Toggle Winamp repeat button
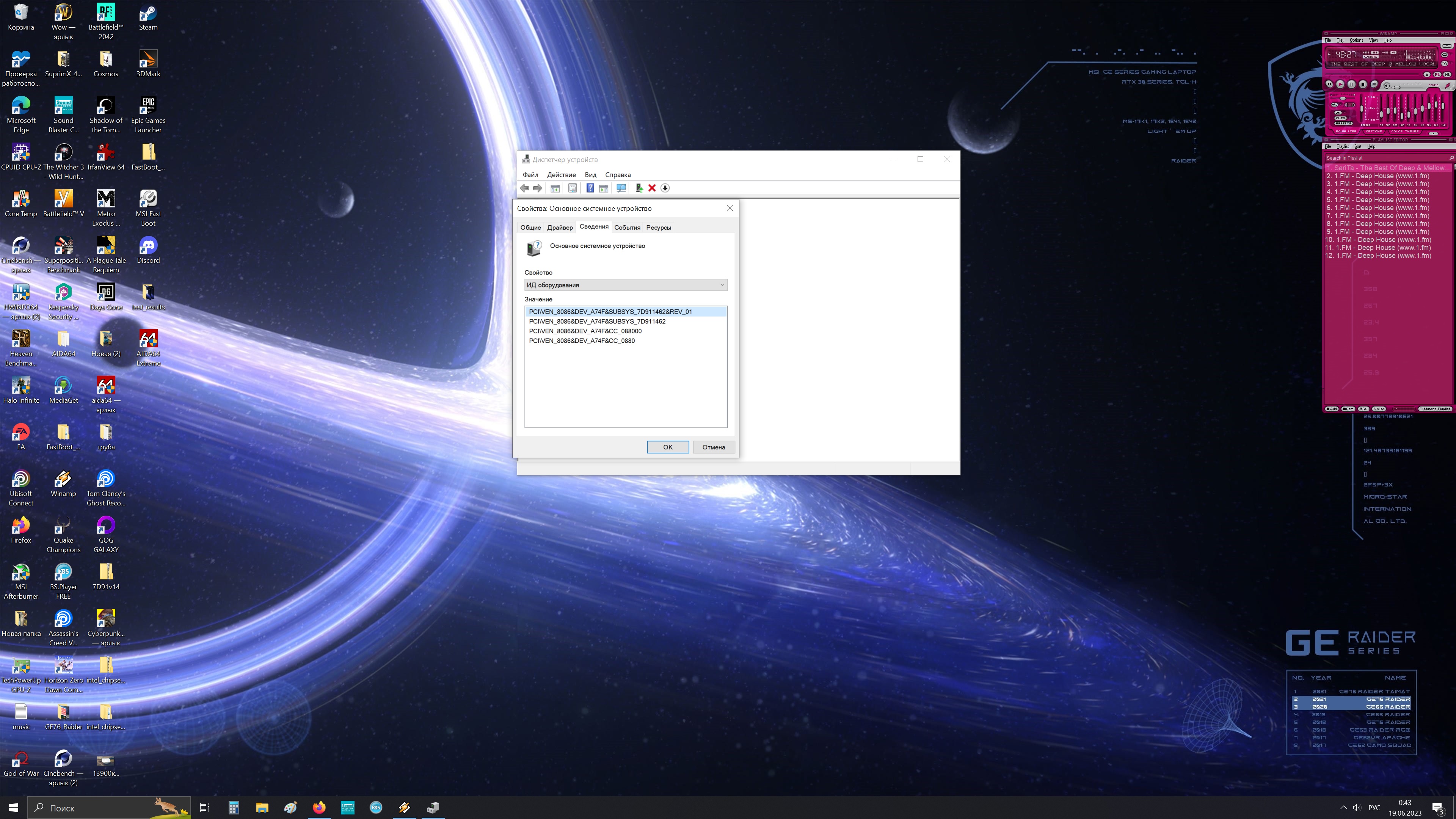 pos(1445,55)
